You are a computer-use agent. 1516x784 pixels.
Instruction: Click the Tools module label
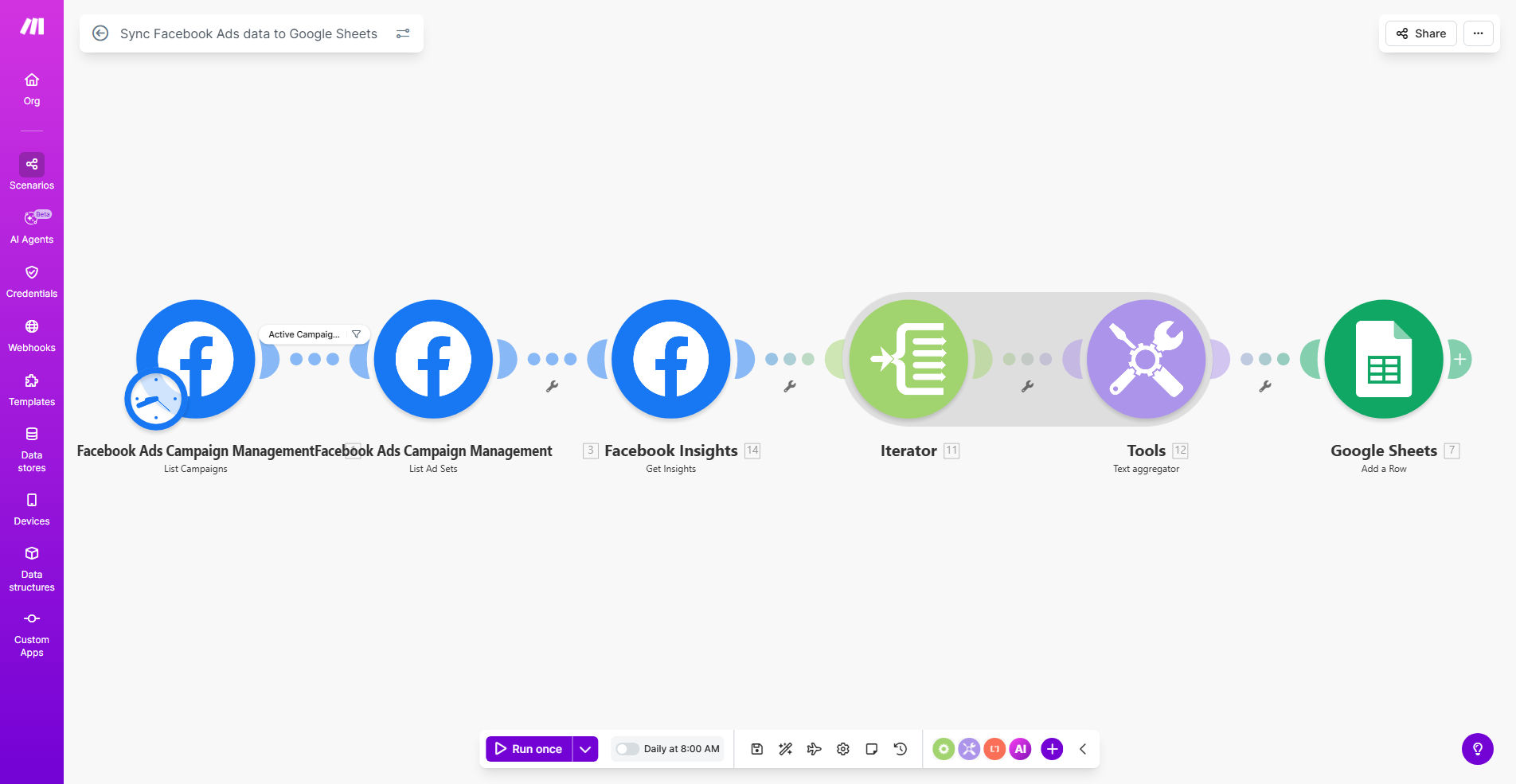(x=1147, y=451)
